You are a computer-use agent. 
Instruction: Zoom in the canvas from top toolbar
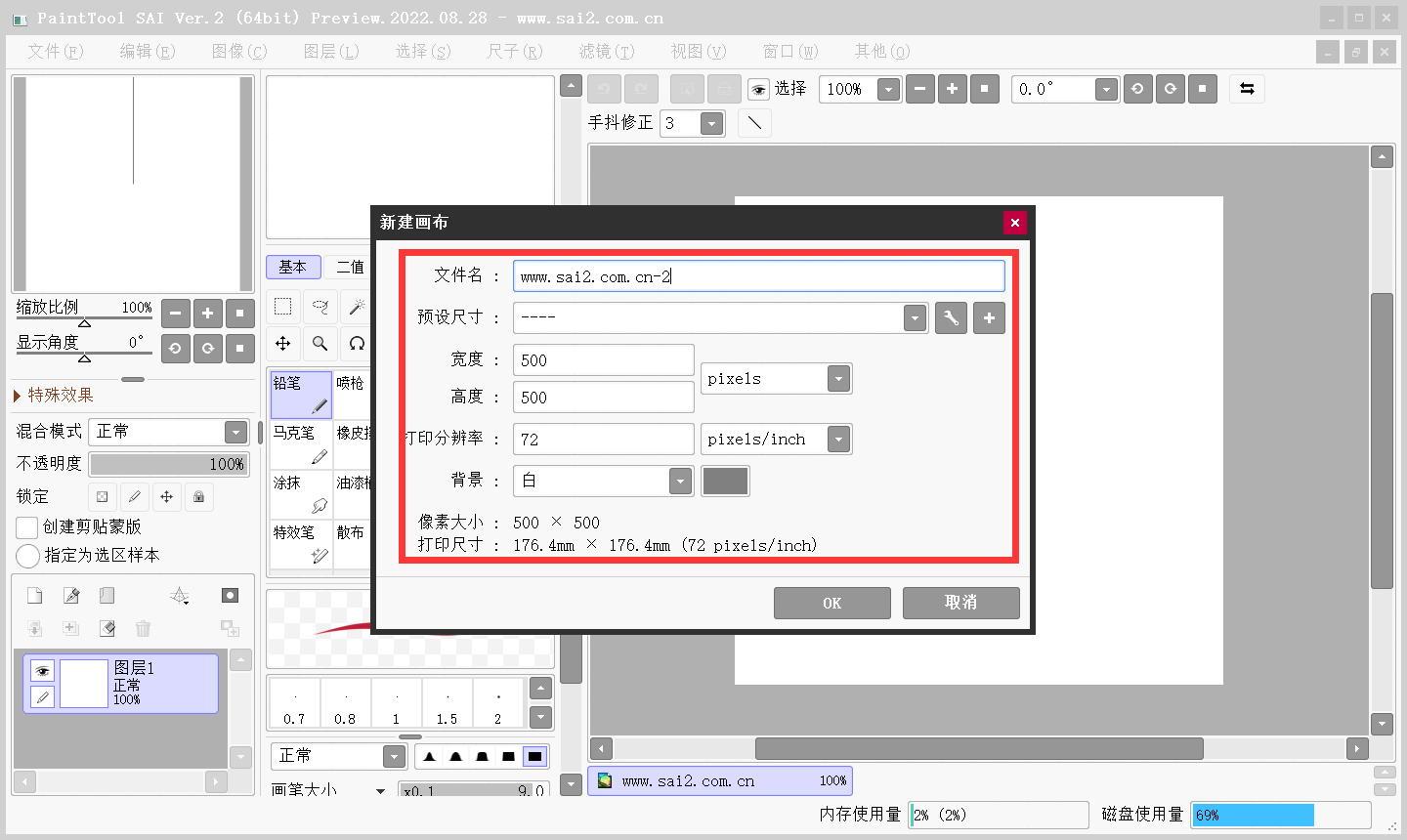[x=952, y=89]
